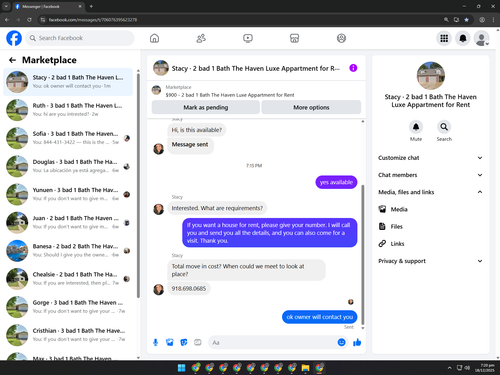Click the "ok owner will contact you" bubble
This screenshot has width=500, height=375.
(320, 317)
